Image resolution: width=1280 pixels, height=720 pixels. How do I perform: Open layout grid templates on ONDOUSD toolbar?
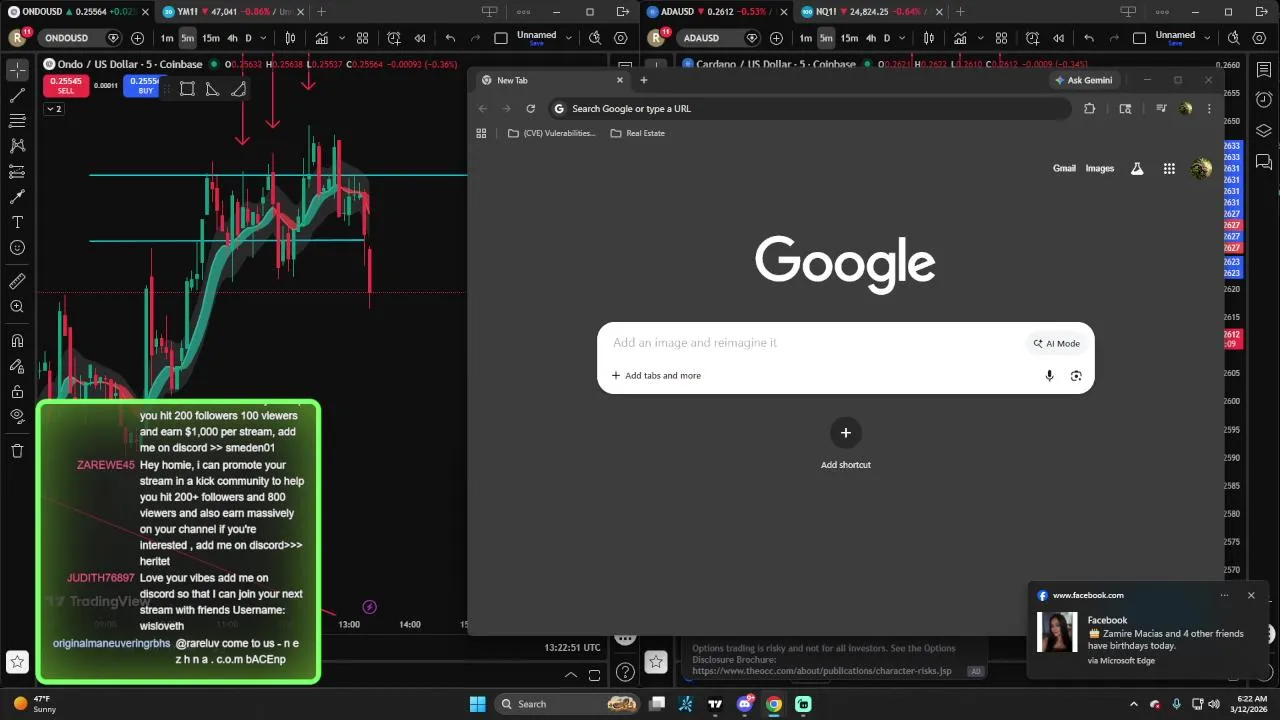coord(362,38)
